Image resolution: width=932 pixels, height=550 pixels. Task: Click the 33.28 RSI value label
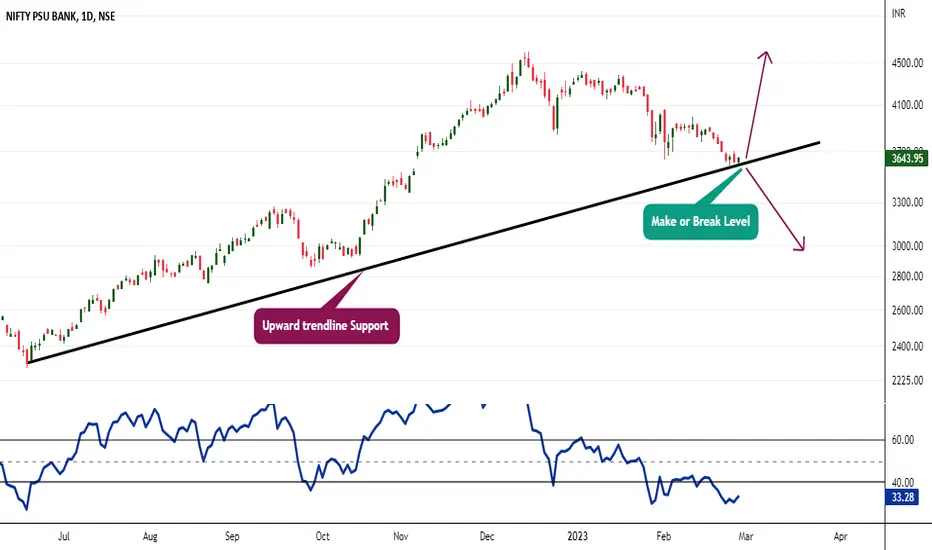(903, 497)
